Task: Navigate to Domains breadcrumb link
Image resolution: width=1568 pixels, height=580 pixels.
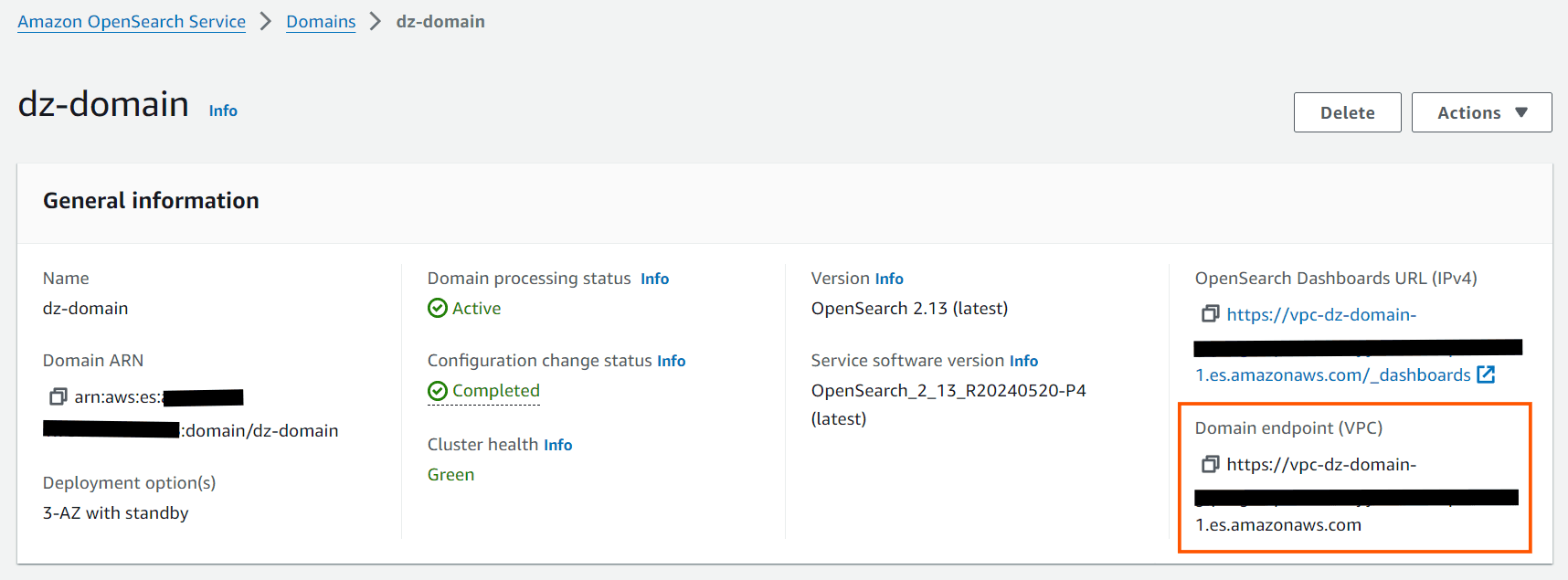Action: coord(321,22)
